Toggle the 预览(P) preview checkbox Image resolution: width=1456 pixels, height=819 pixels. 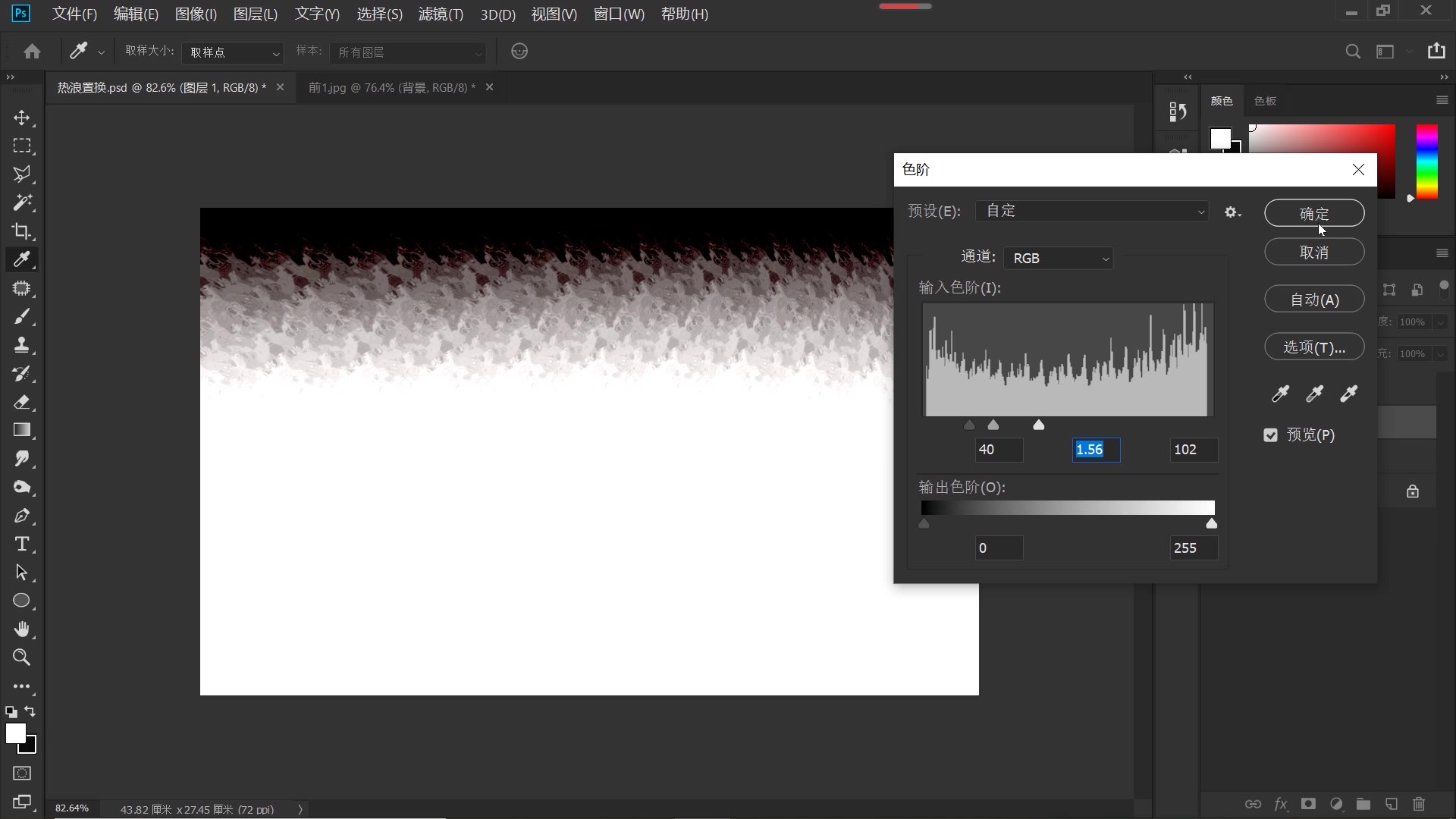click(1271, 435)
